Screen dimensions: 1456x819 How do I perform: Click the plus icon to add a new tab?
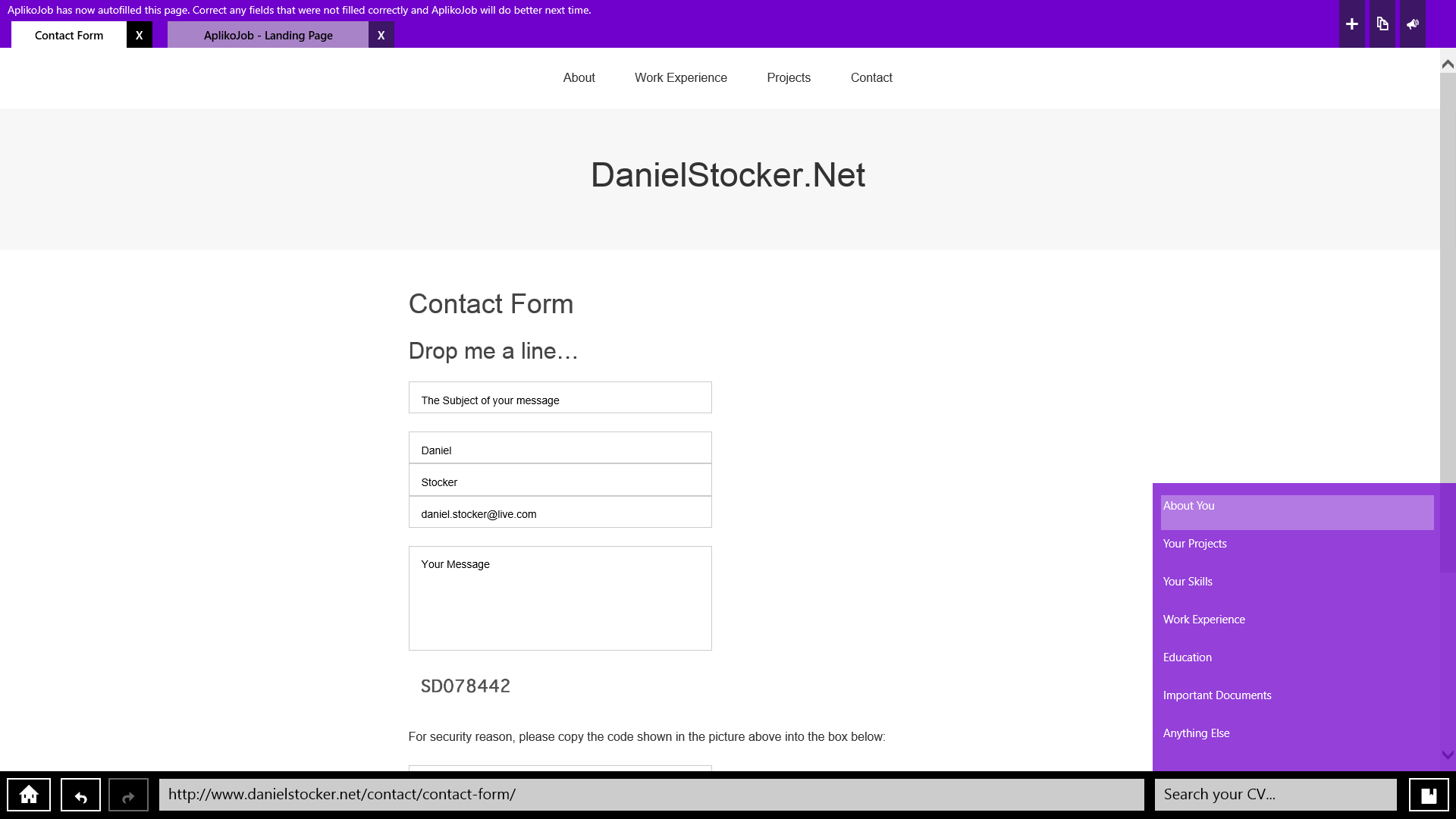tap(1351, 24)
